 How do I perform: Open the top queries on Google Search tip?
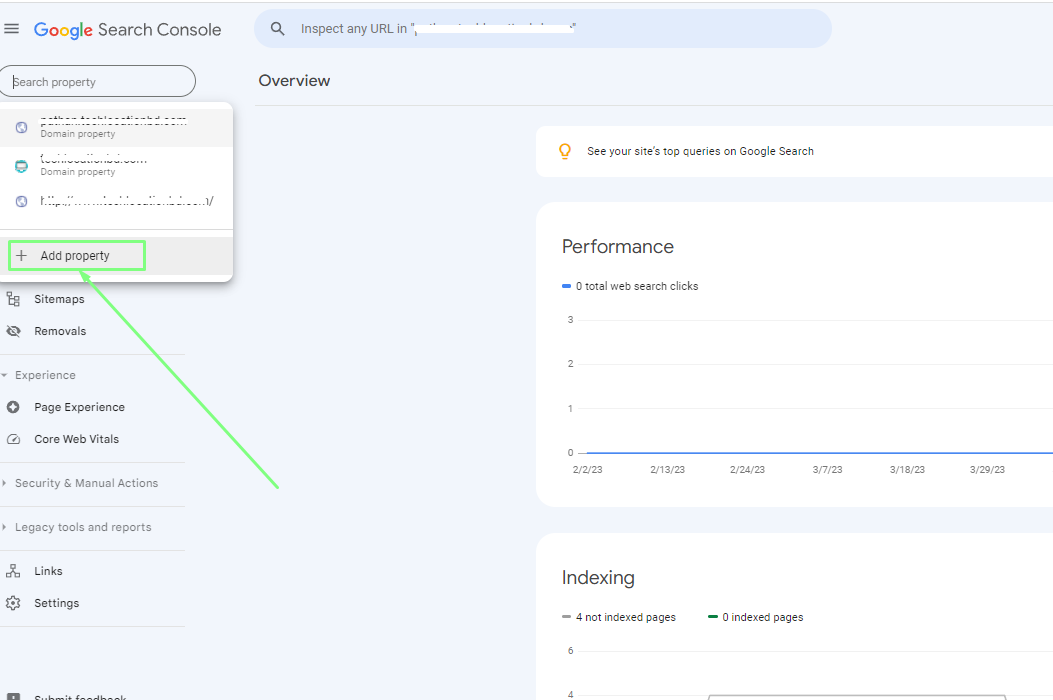700,151
